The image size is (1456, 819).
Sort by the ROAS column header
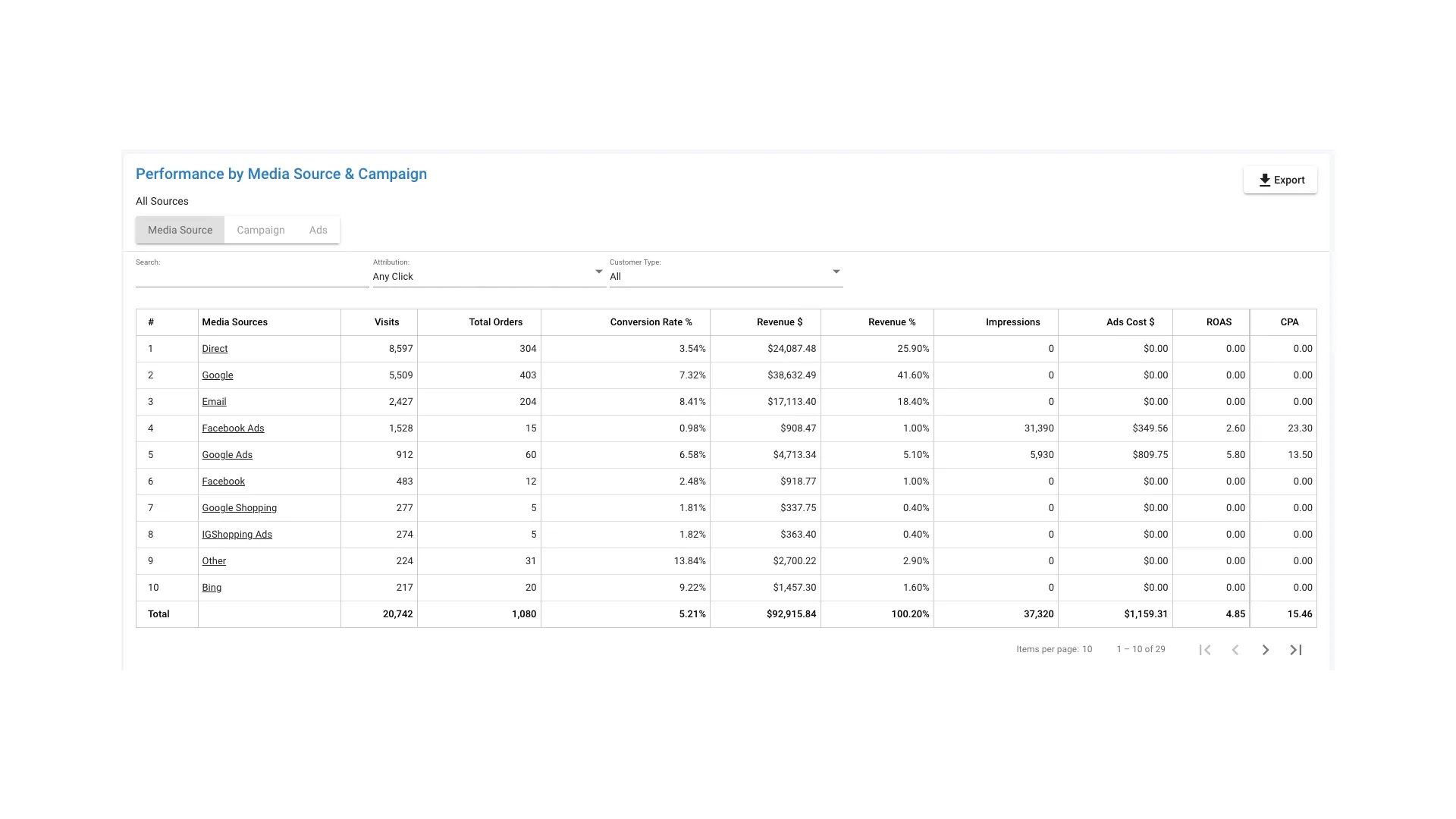[1219, 322]
